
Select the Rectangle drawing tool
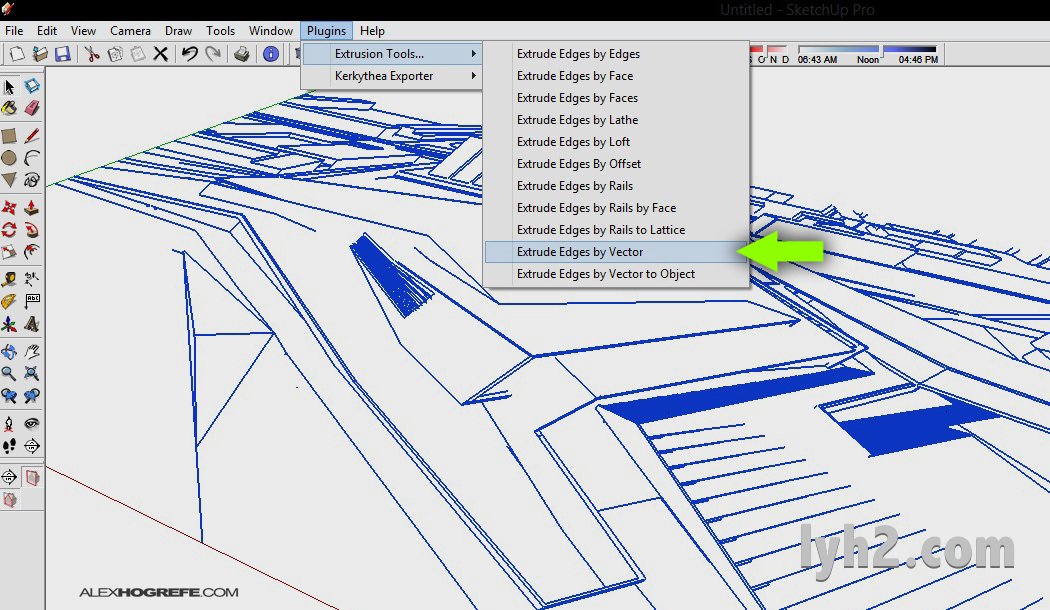point(9,136)
